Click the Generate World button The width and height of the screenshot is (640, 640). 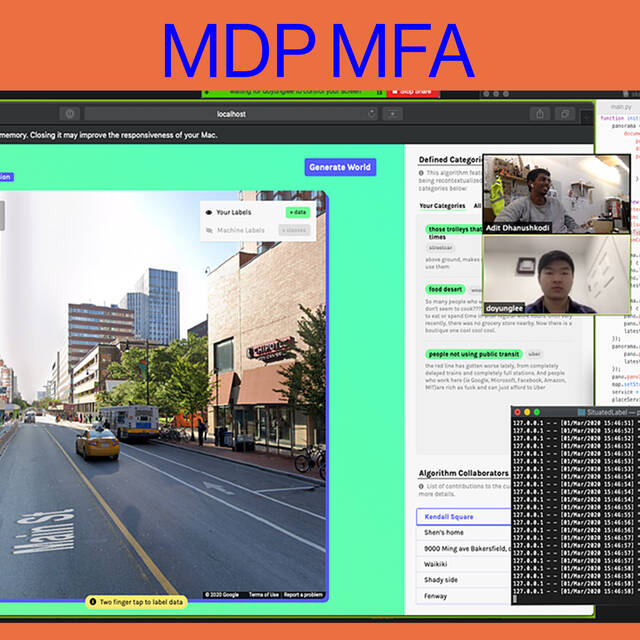(340, 167)
